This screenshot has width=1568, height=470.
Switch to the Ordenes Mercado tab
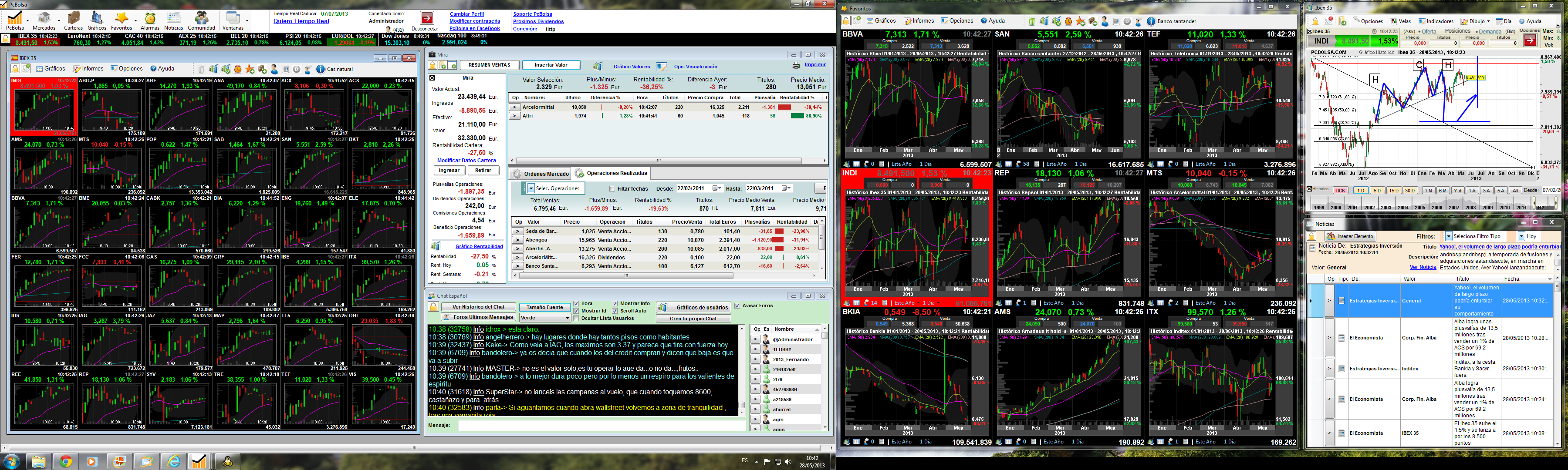point(541,174)
